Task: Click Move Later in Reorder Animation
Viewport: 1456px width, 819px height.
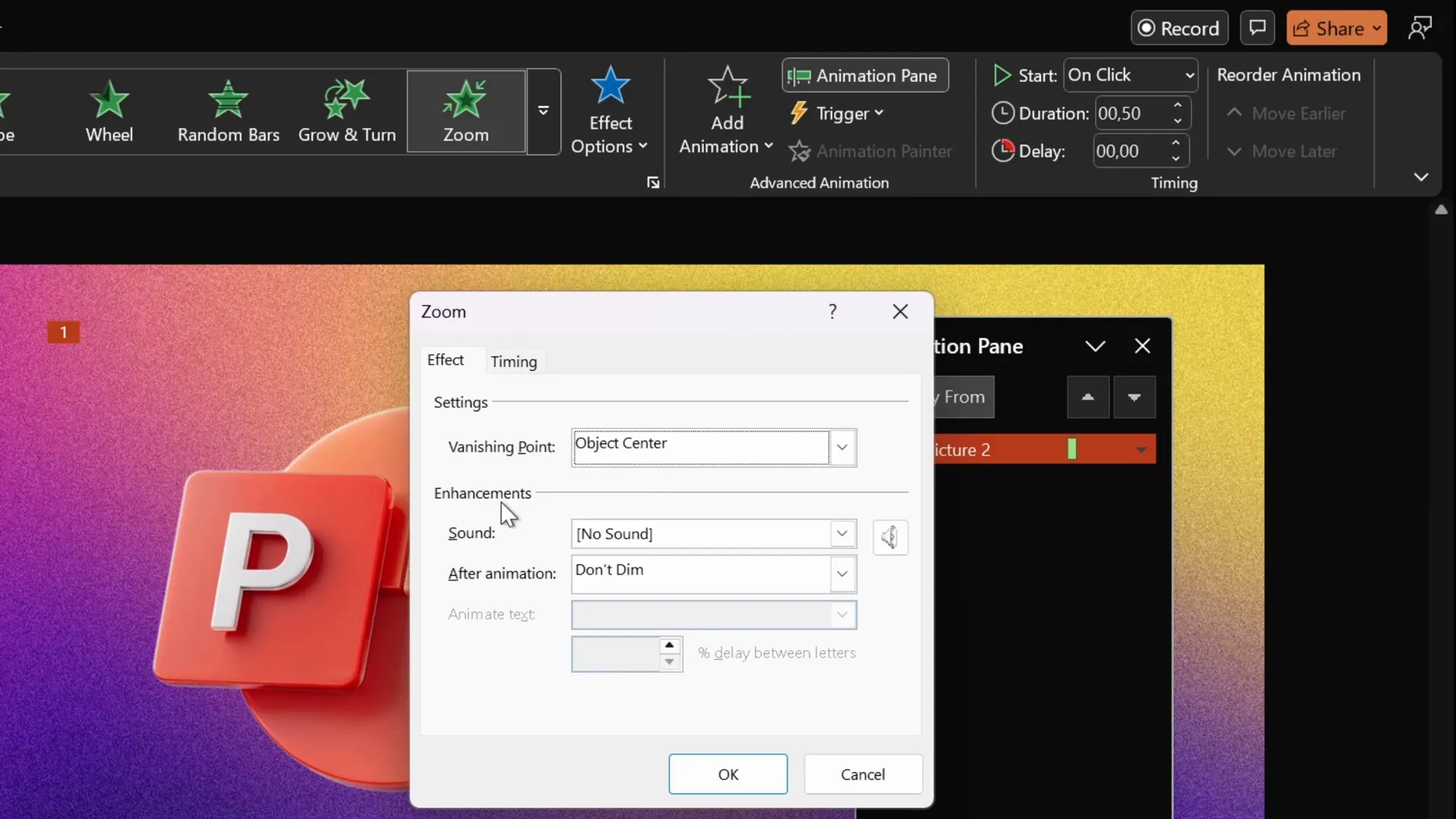Action: 1282,151
